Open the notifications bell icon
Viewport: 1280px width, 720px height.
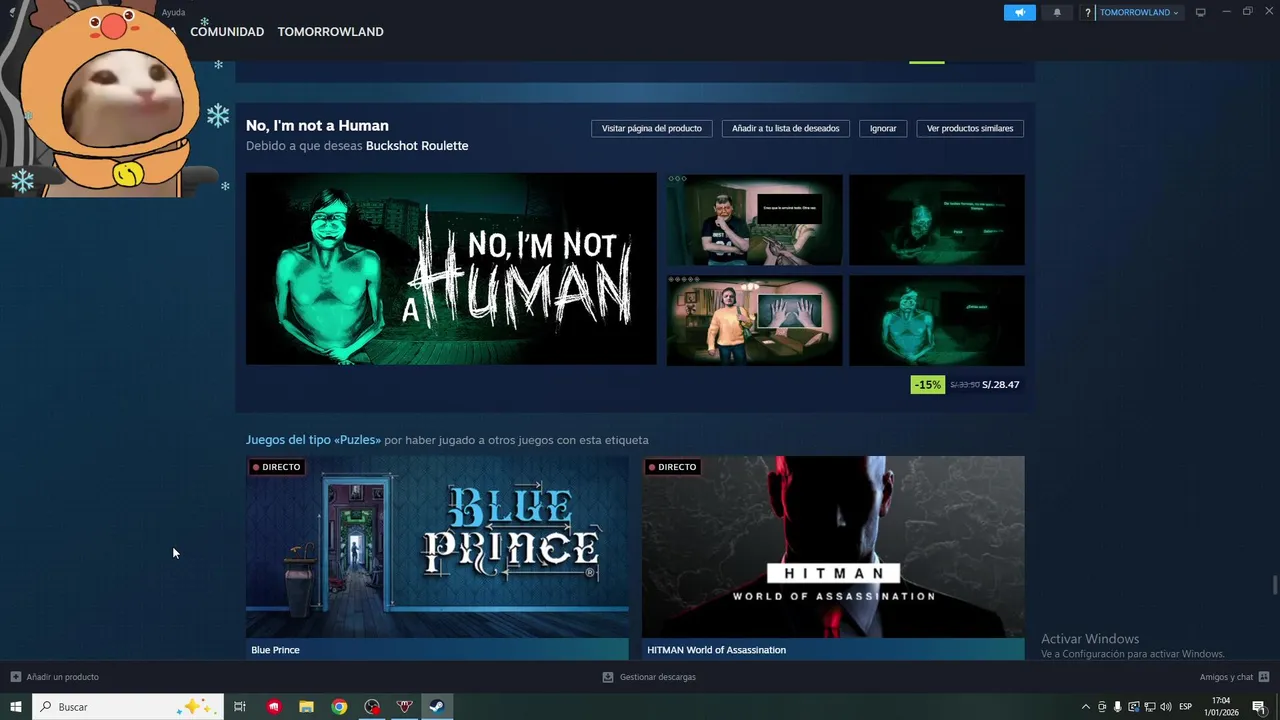(x=1057, y=12)
